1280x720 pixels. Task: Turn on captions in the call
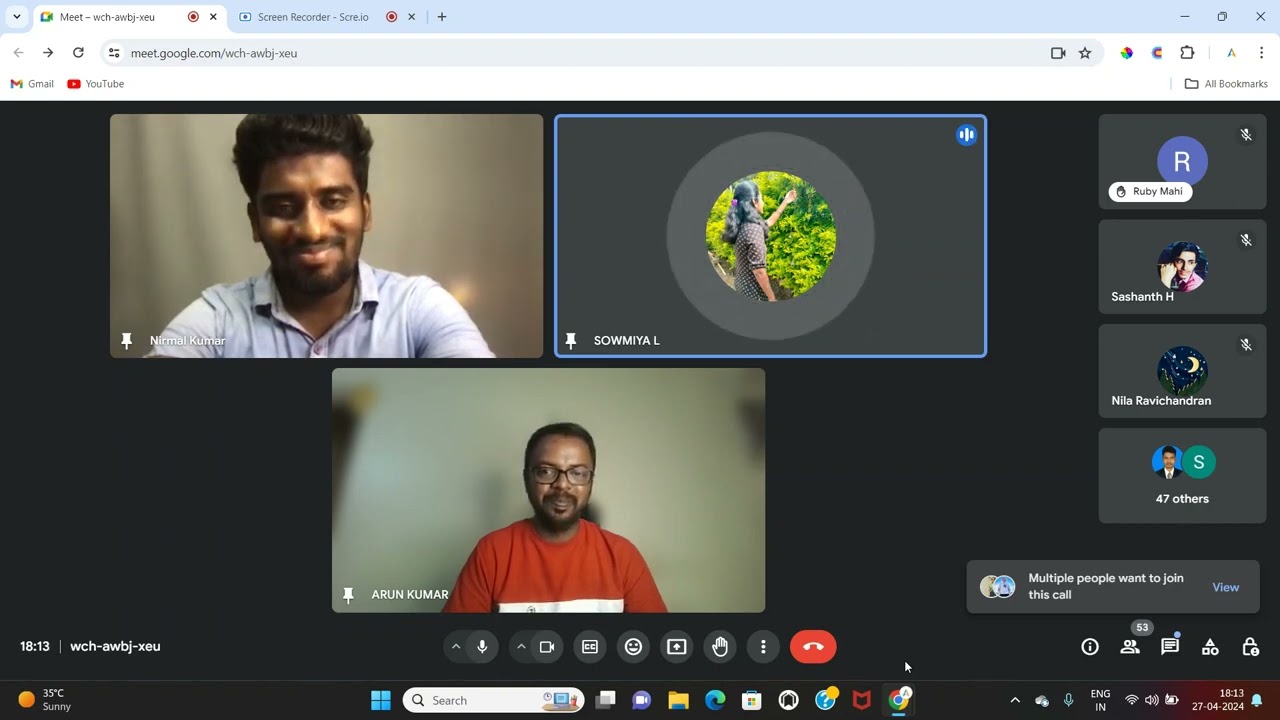coord(590,647)
